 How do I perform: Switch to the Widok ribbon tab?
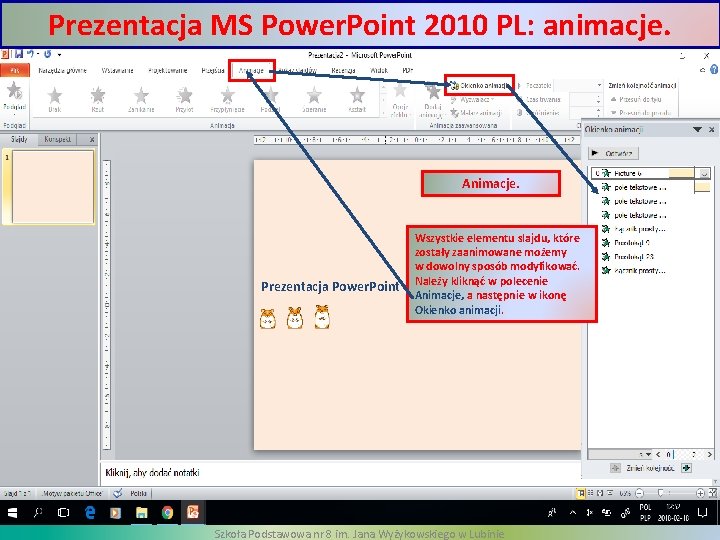(x=379, y=70)
